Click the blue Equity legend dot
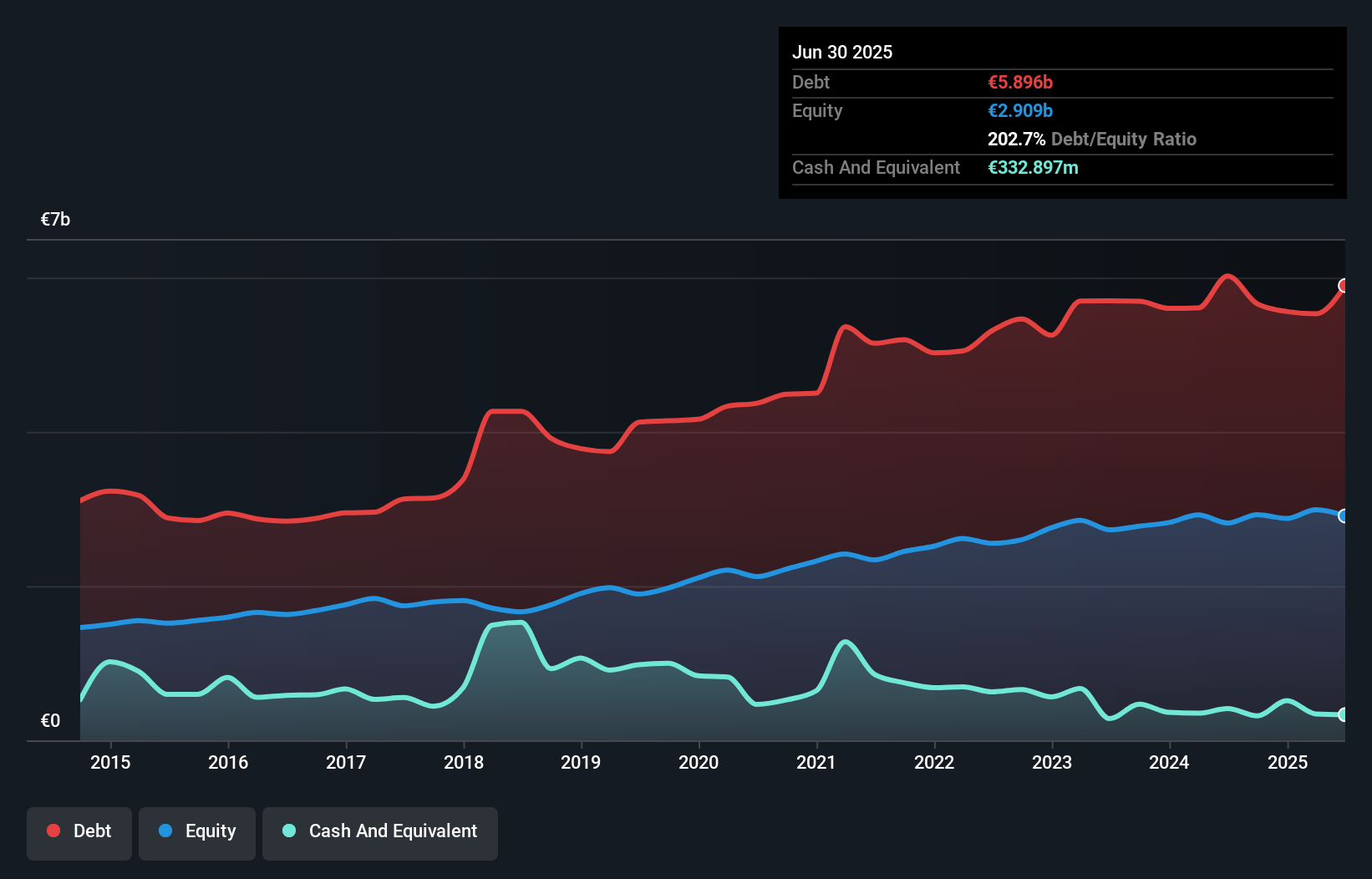Viewport: 1372px width, 879px height. 164,831
